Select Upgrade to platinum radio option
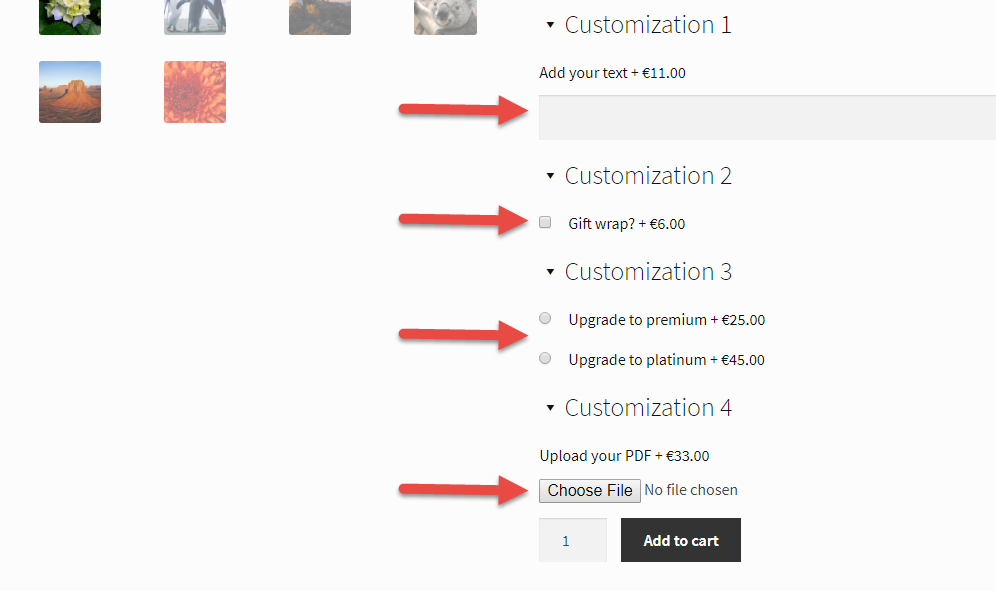 [x=545, y=358]
